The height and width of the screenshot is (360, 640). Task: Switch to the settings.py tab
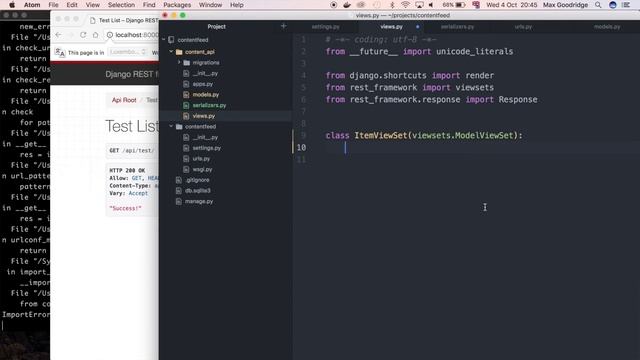click(325, 27)
